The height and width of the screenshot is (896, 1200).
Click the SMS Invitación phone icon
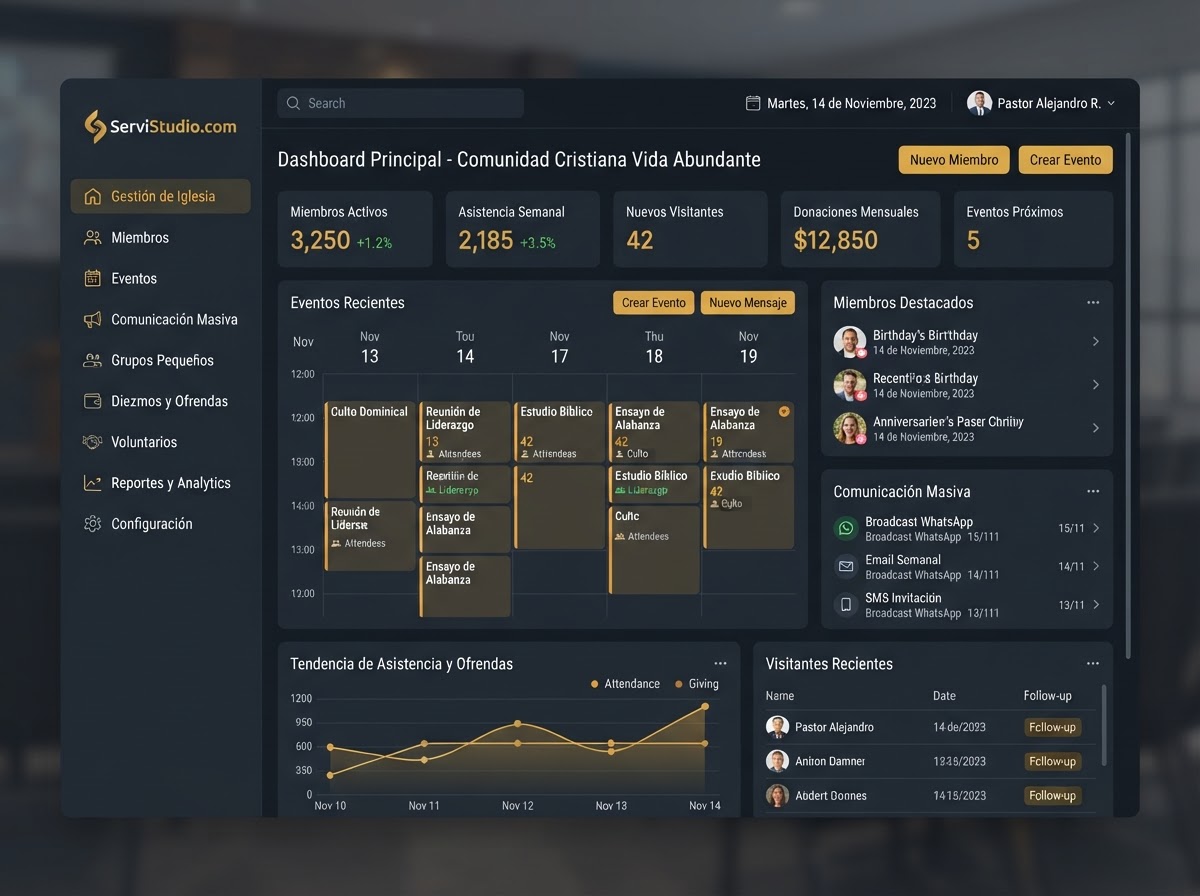pos(847,604)
